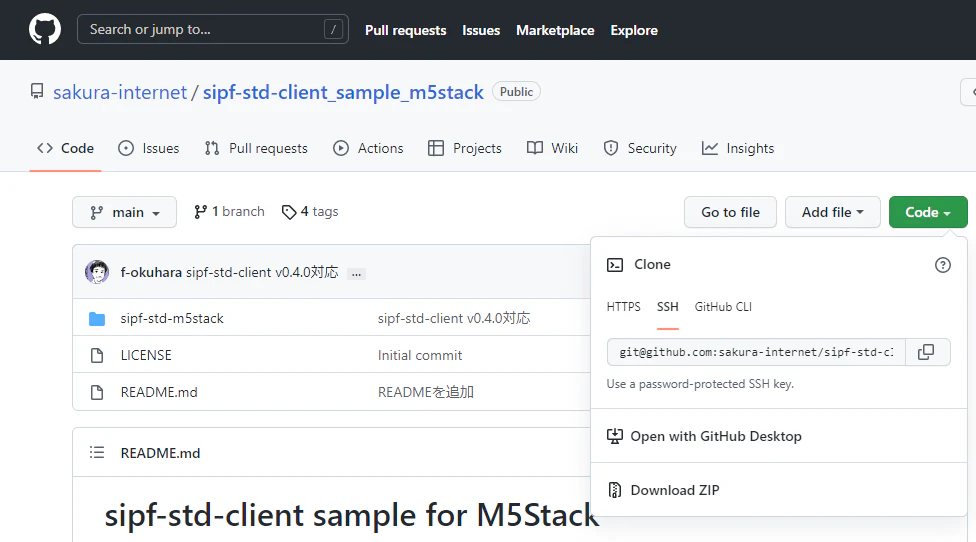Open the README table of contents icon
The width and height of the screenshot is (976, 542).
point(97,452)
